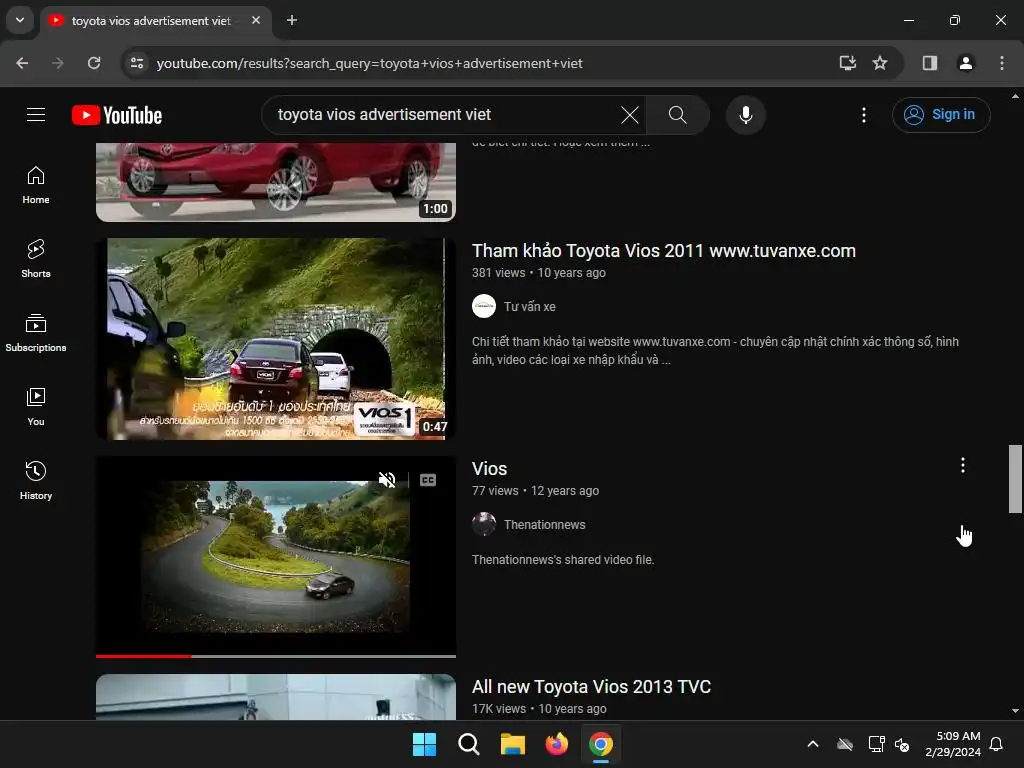This screenshot has height=768, width=1024.
Task: Launch Firefox from taskbar
Action: 556,744
